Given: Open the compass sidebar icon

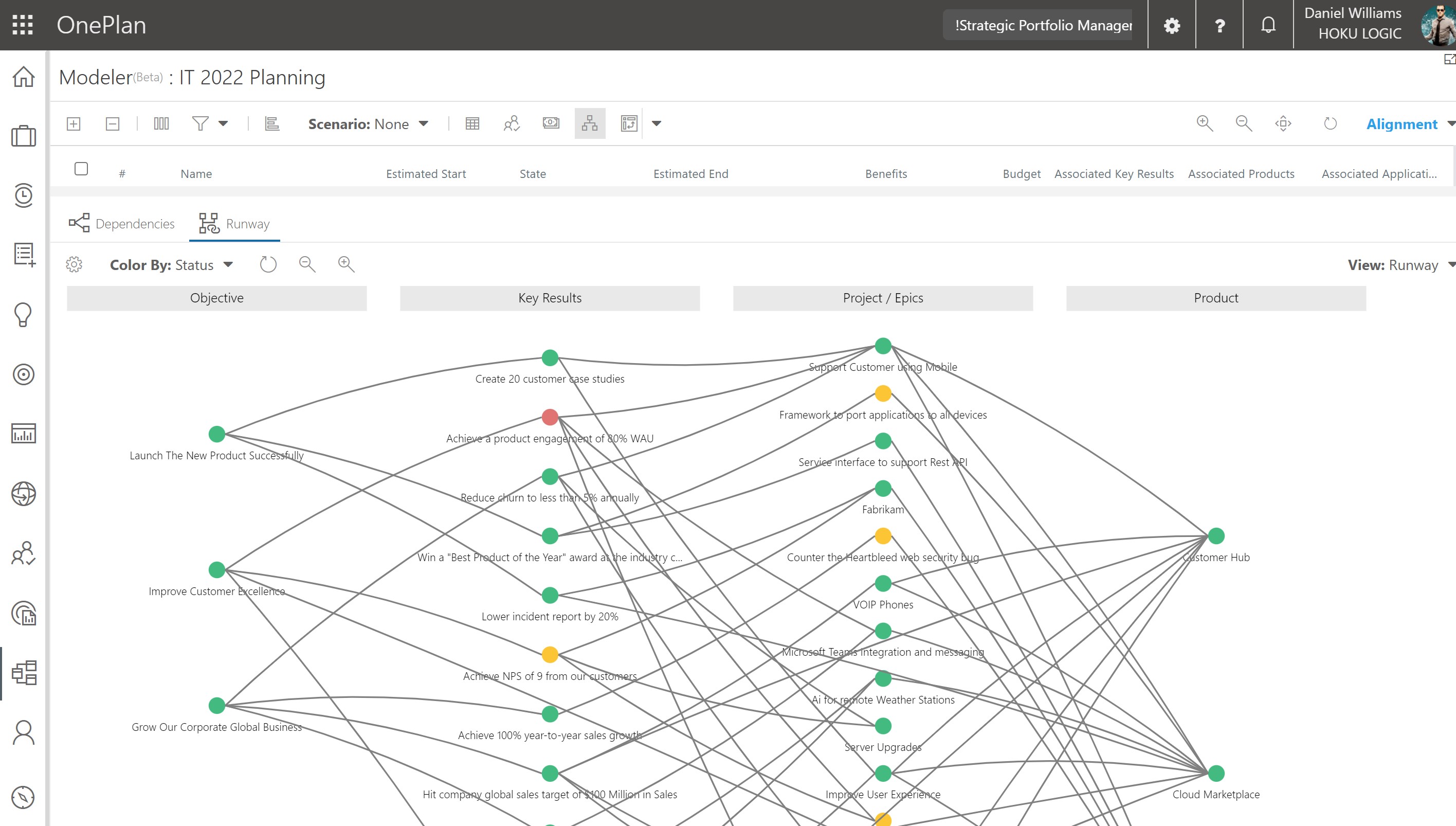Looking at the screenshot, I should (23, 797).
